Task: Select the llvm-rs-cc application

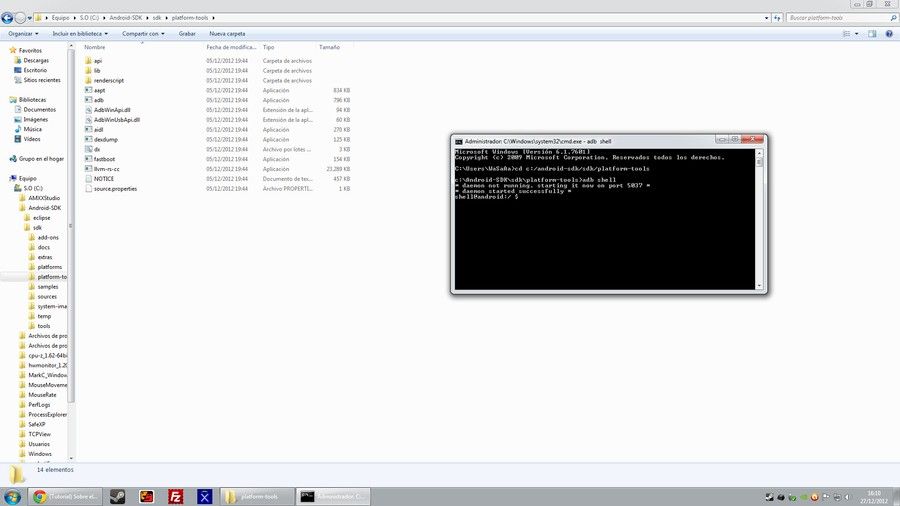Action: (107, 169)
